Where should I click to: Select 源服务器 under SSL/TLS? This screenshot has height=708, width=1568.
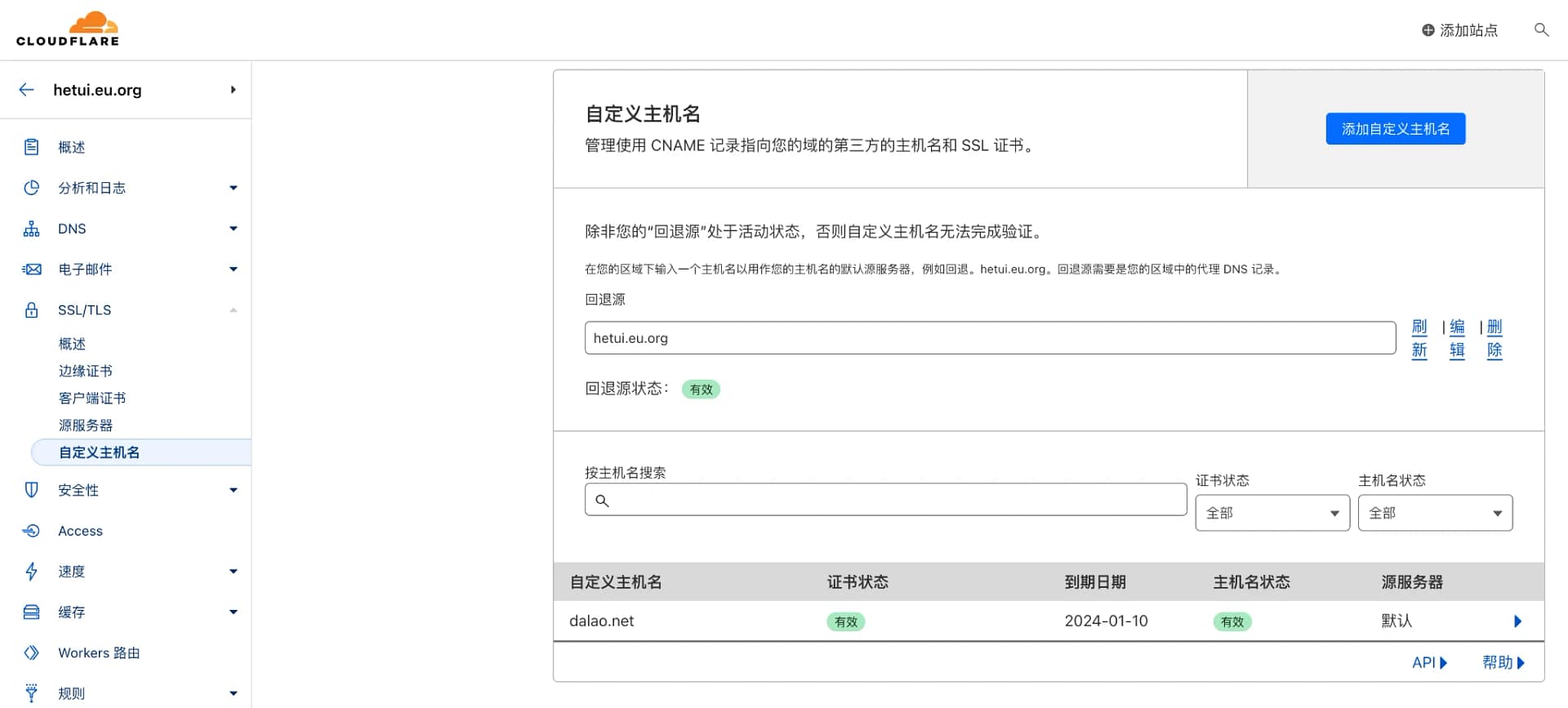[85, 425]
